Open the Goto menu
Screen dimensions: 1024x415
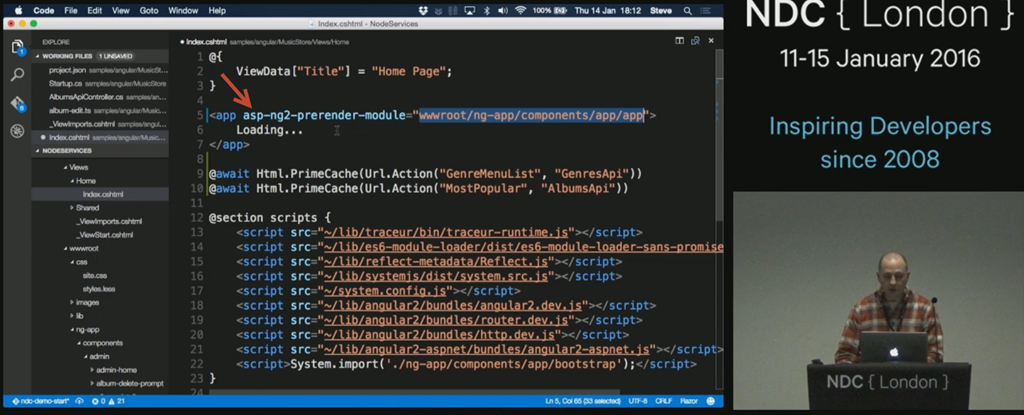click(x=149, y=10)
